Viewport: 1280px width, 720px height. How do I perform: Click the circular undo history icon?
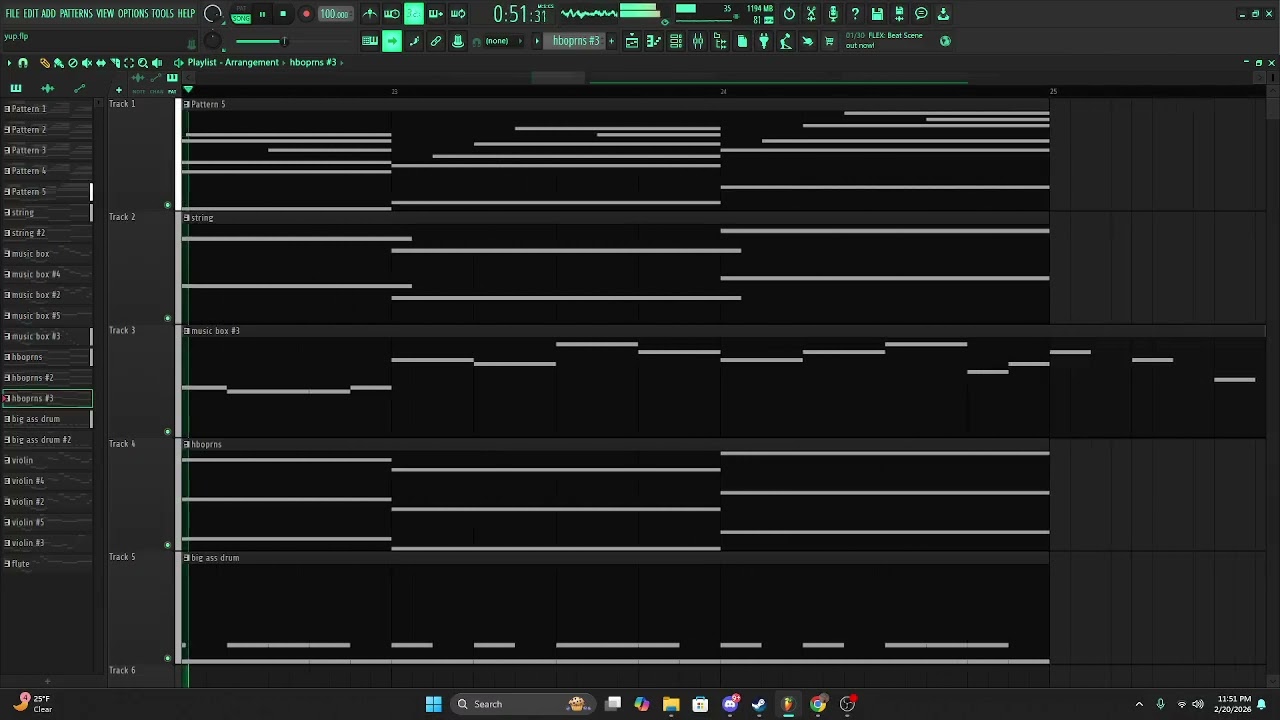(789, 14)
